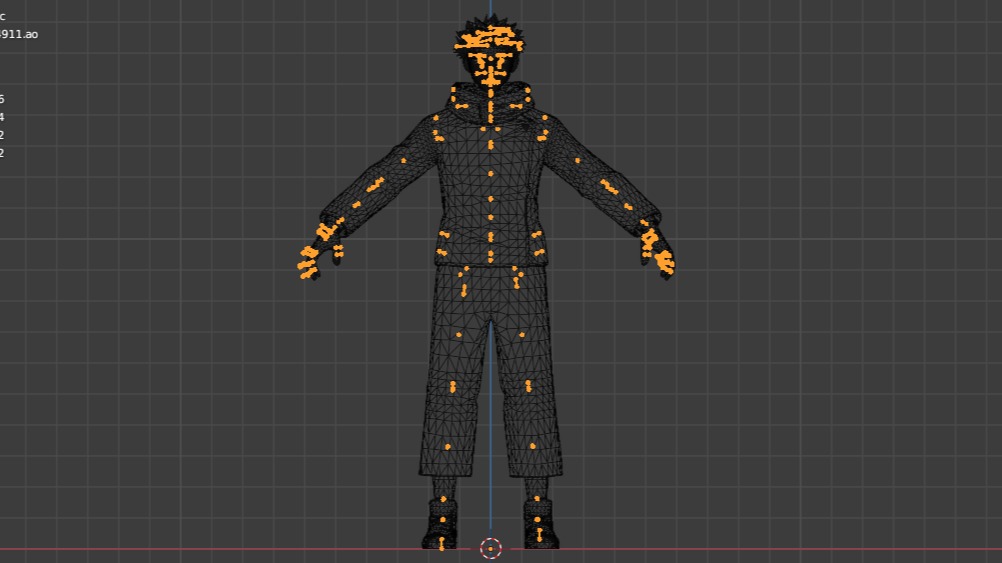Click the blue vertical axis line above the head
The image size is (1002, 563).
click(490, 8)
